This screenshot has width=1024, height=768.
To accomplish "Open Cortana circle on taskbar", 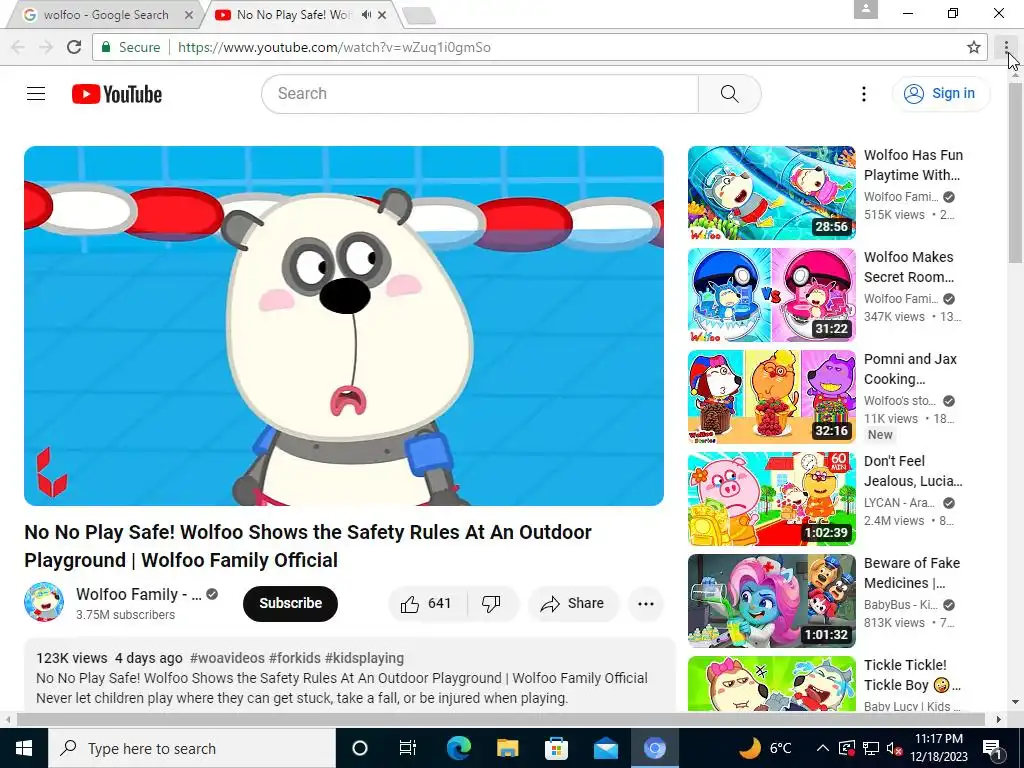I will (x=360, y=748).
